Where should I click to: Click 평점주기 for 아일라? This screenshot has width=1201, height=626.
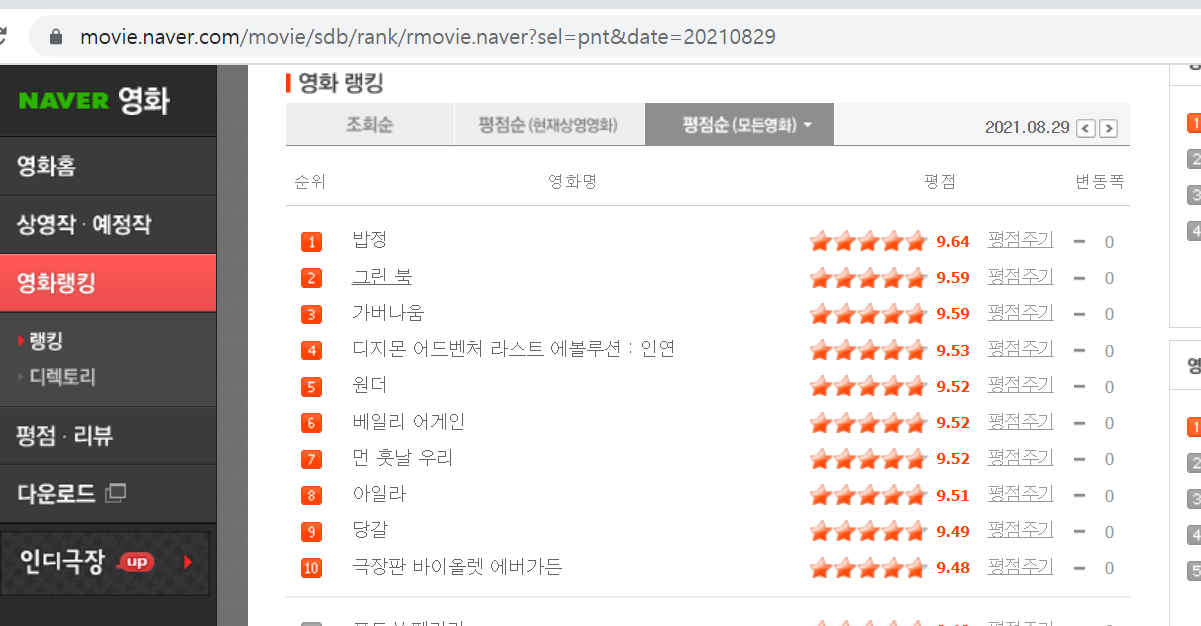point(1020,494)
